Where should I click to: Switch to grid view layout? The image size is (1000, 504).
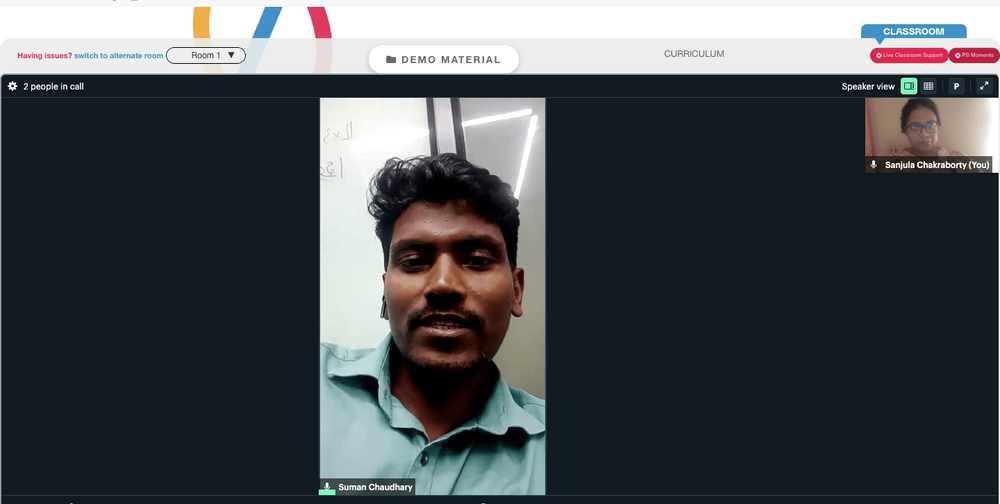tap(929, 86)
